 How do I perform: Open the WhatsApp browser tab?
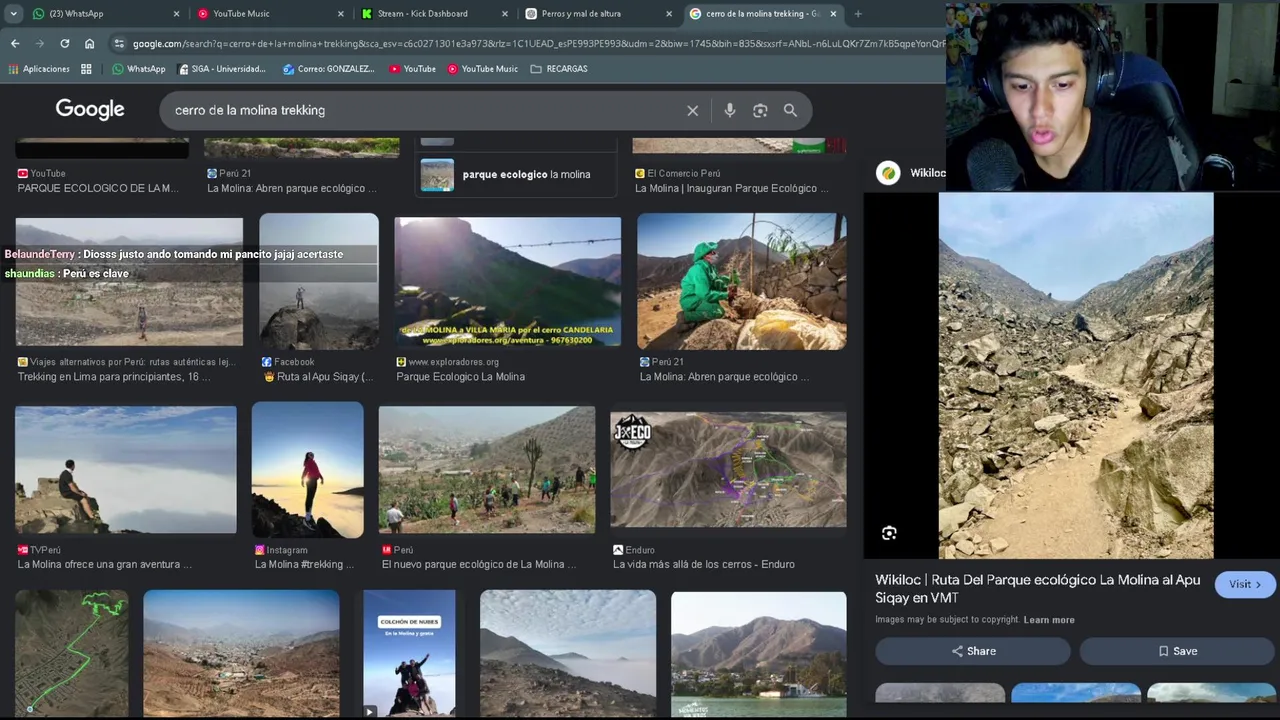(x=104, y=14)
